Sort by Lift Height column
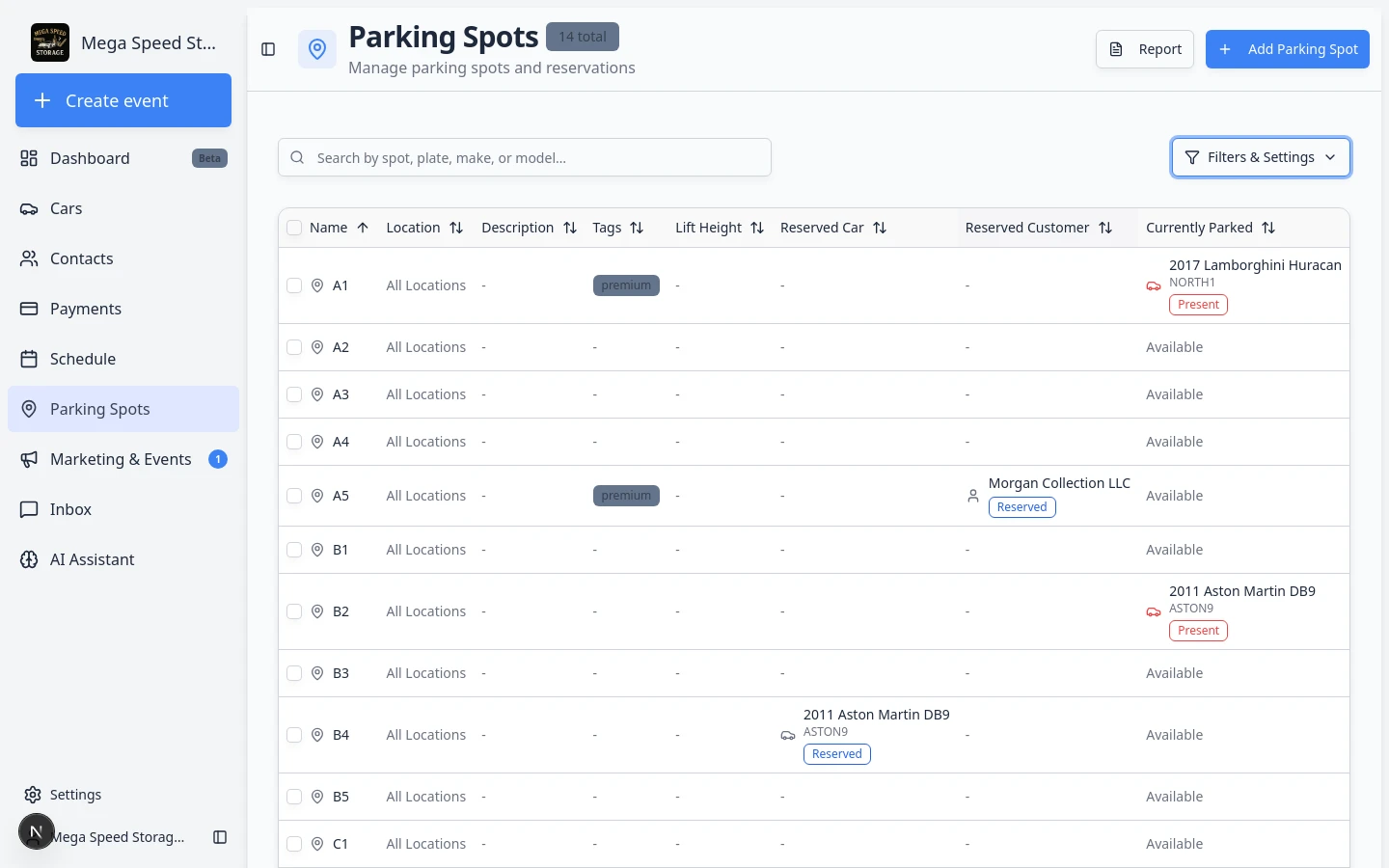Viewport: 1389px width, 868px height. pos(720,228)
